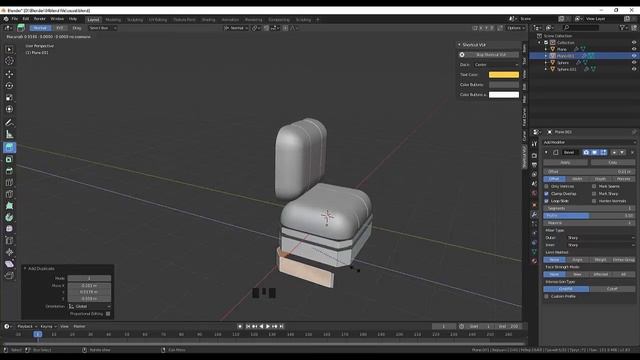Select the Move tool

[9, 74]
